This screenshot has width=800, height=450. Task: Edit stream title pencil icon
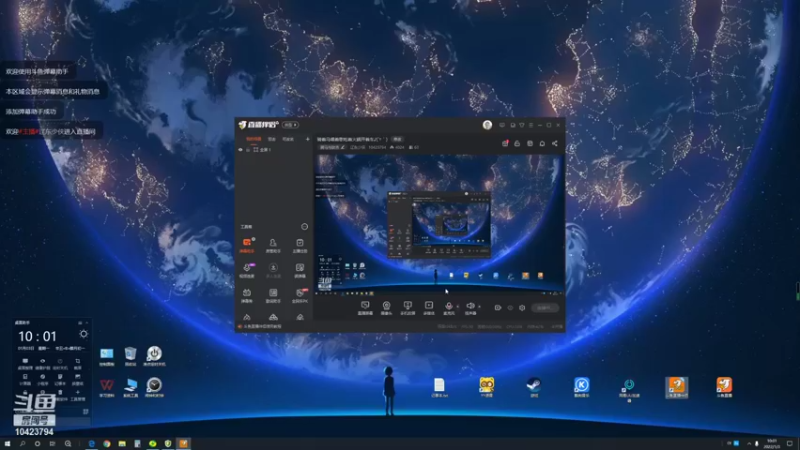[x=342, y=147]
